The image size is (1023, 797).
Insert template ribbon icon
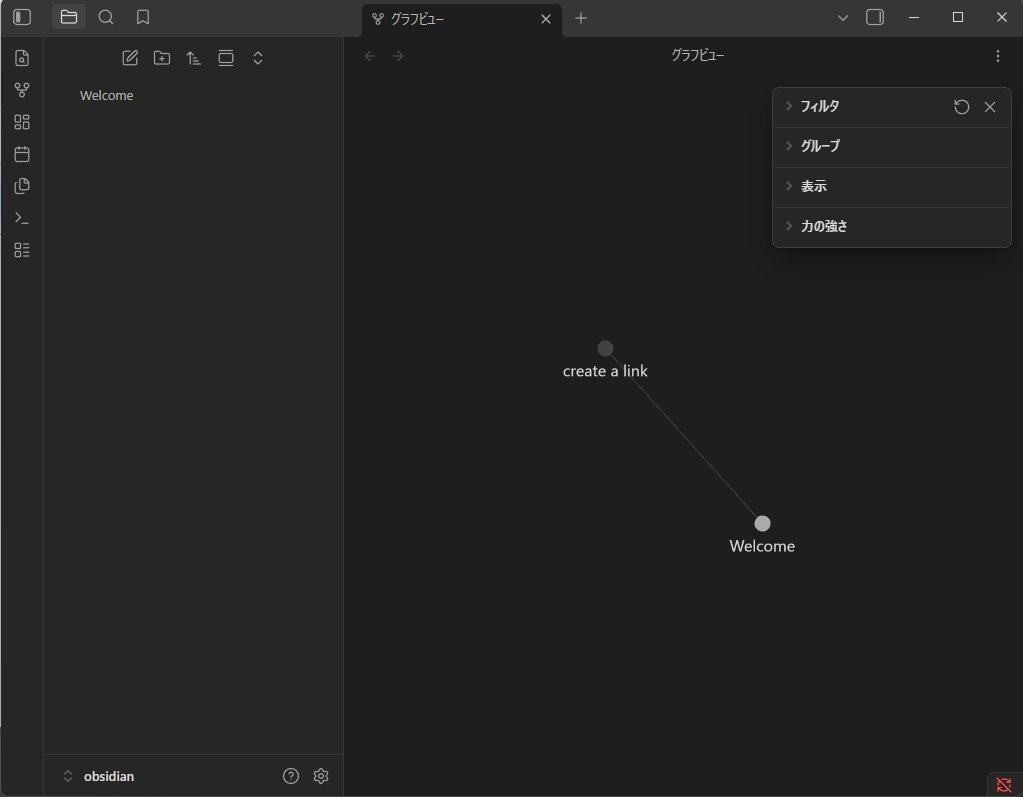[22, 186]
